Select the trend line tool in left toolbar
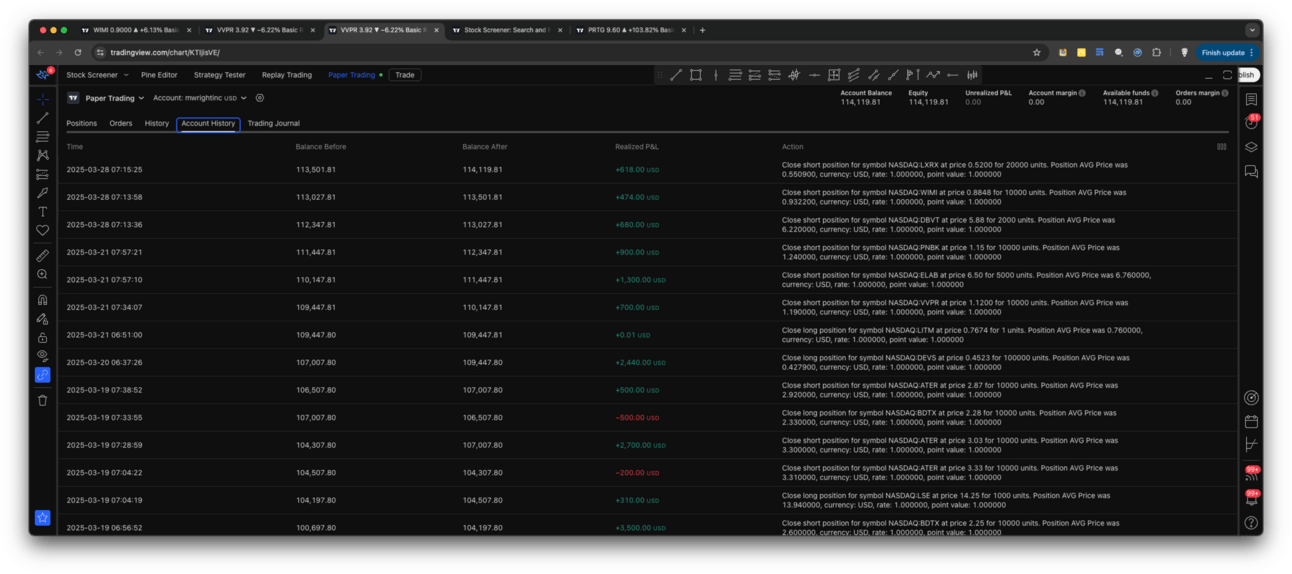 pyautogui.click(x=42, y=118)
